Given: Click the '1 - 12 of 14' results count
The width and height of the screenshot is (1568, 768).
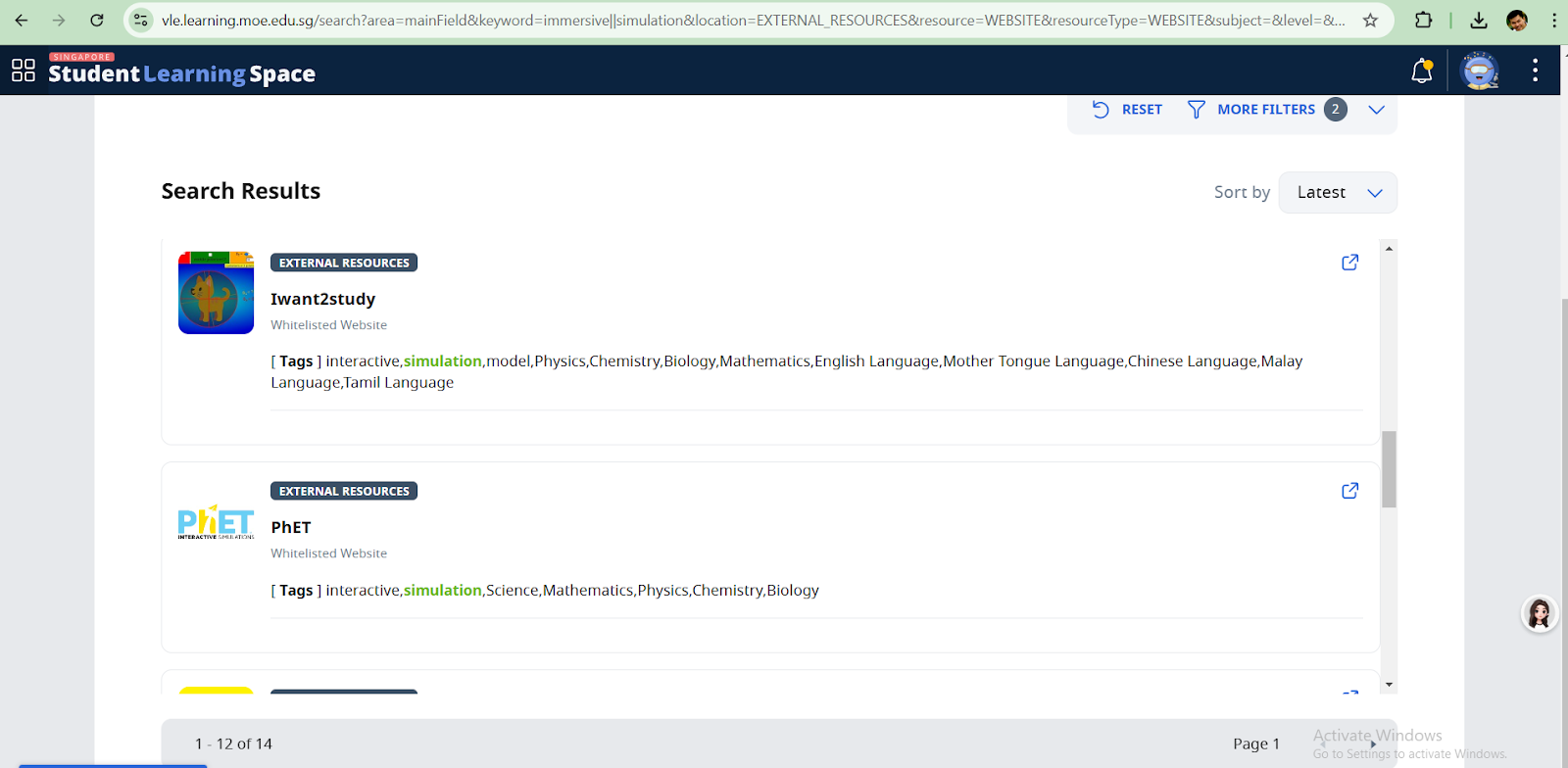Looking at the screenshot, I should [233, 744].
